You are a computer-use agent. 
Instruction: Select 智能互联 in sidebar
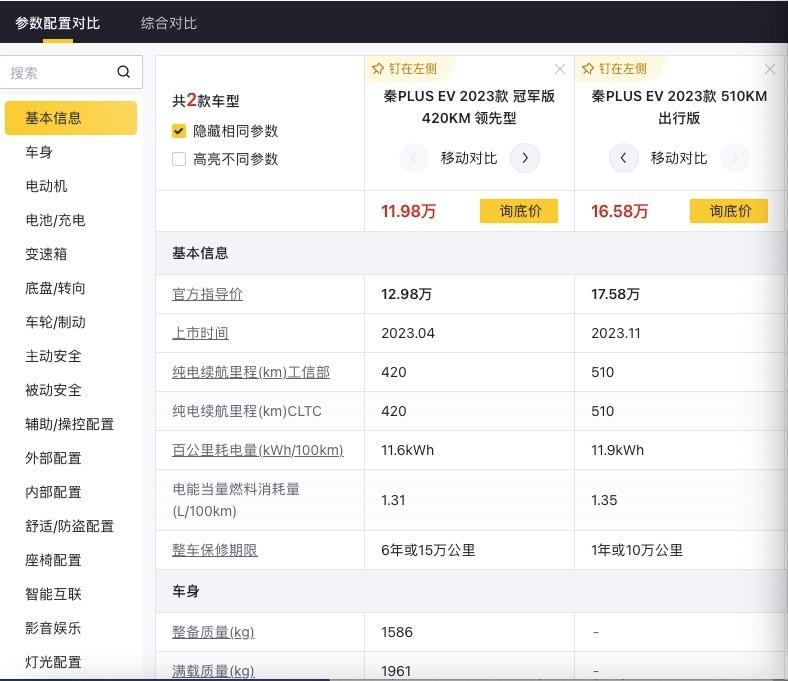point(53,594)
